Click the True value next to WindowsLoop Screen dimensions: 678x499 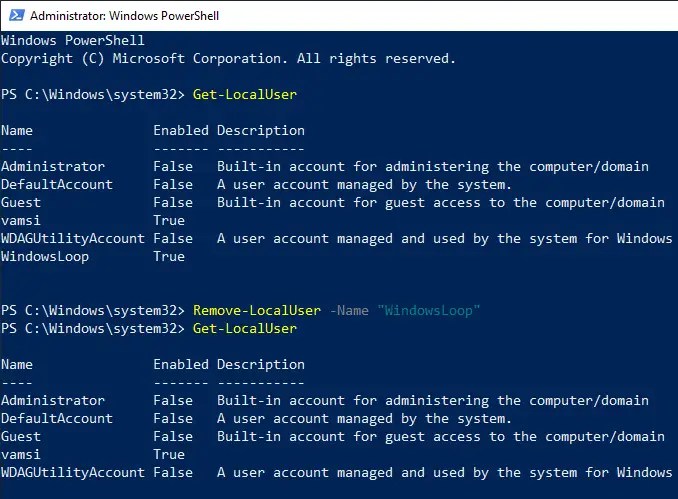tap(169, 256)
